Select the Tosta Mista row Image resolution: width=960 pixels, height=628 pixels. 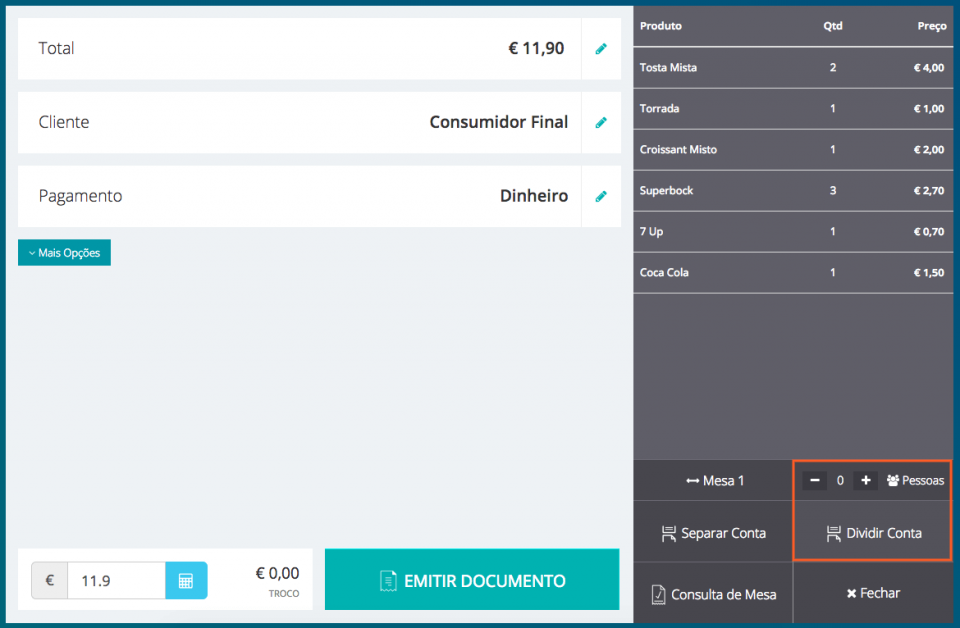click(792, 68)
